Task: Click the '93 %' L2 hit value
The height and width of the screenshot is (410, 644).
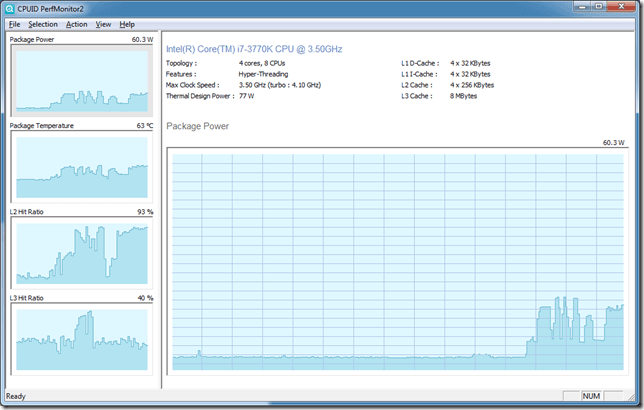Action: pyautogui.click(x=145, y=212)
